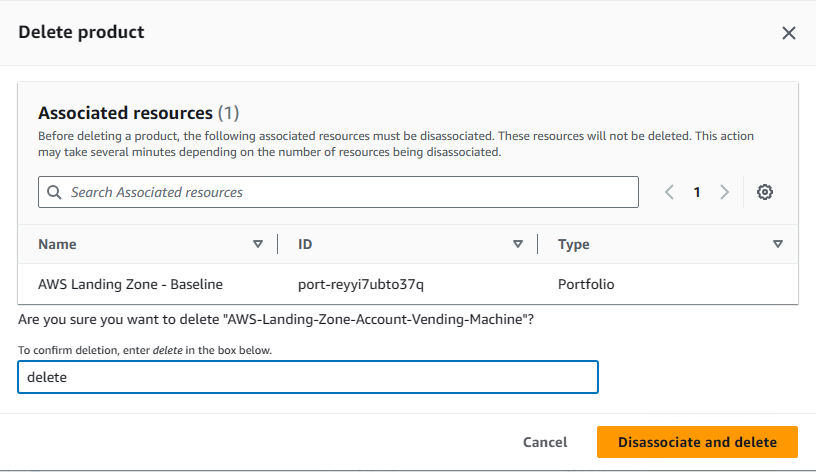Cancel the product deletion

tap(545, 442)
